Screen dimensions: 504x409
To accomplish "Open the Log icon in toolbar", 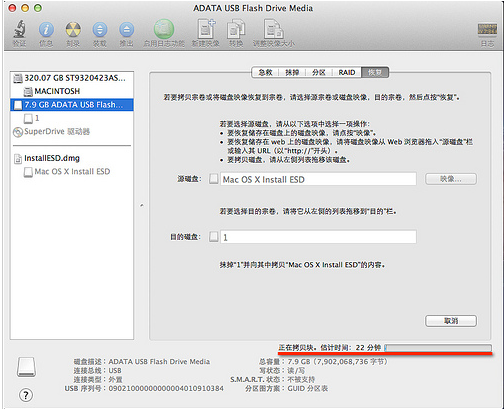I will click(487, 29).
